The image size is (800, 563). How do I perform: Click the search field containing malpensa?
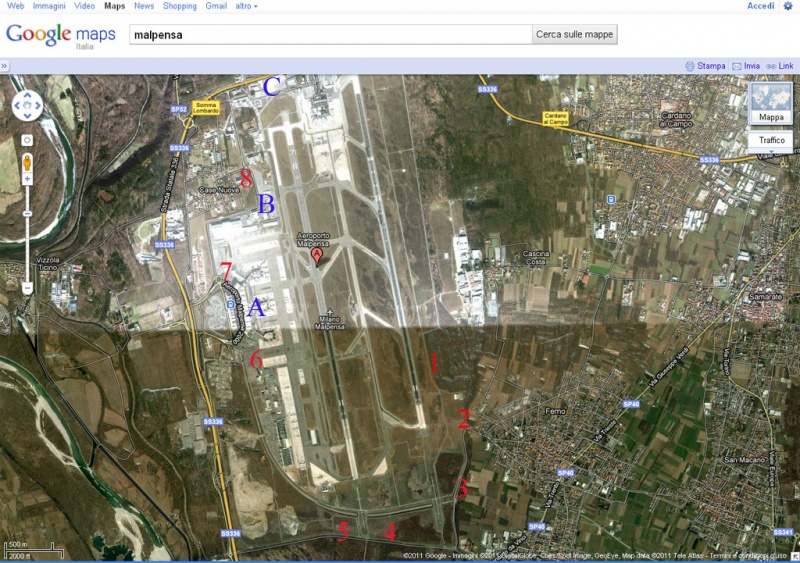click(x=330, y=34)
